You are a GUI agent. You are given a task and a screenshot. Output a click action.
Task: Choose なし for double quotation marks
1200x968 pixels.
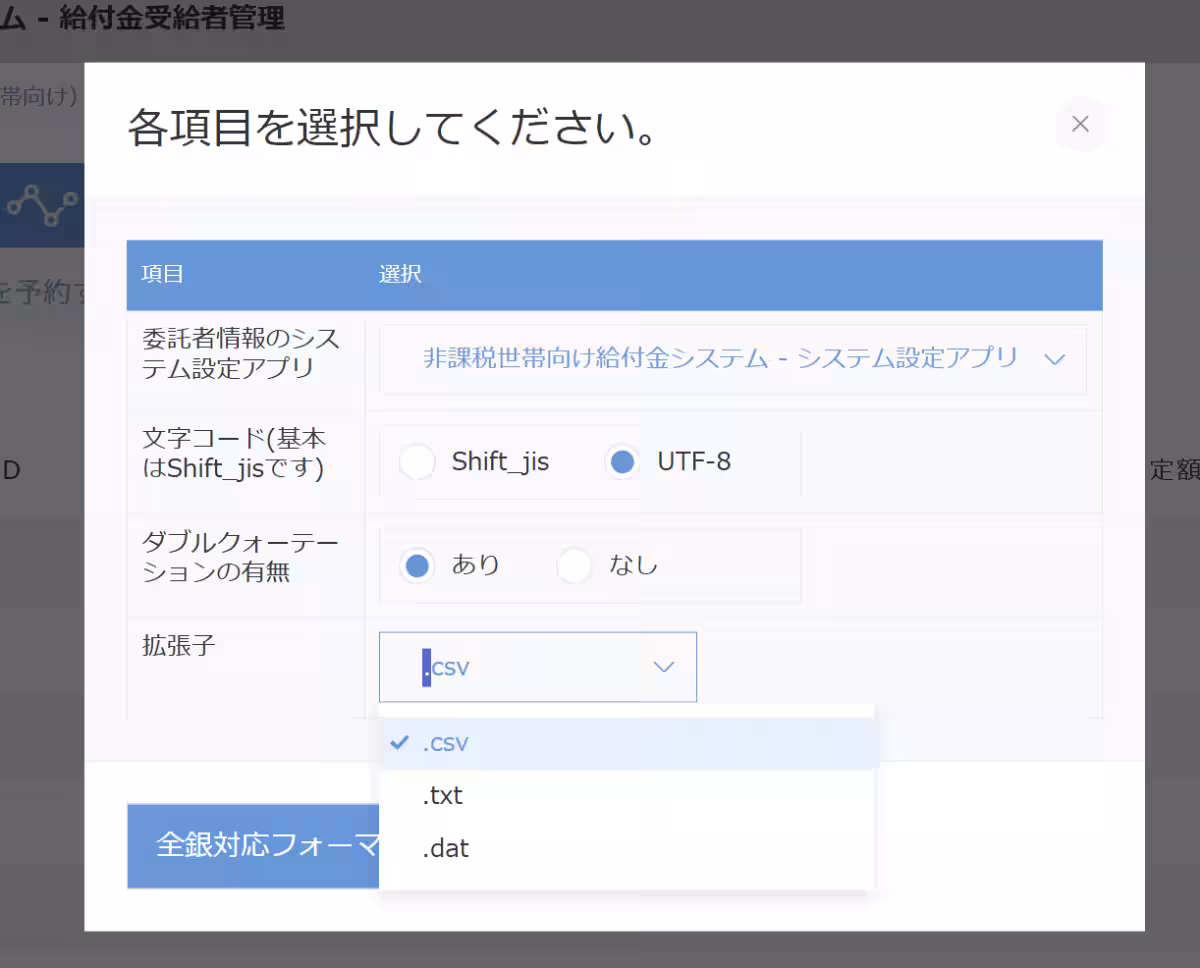[574, 565]
